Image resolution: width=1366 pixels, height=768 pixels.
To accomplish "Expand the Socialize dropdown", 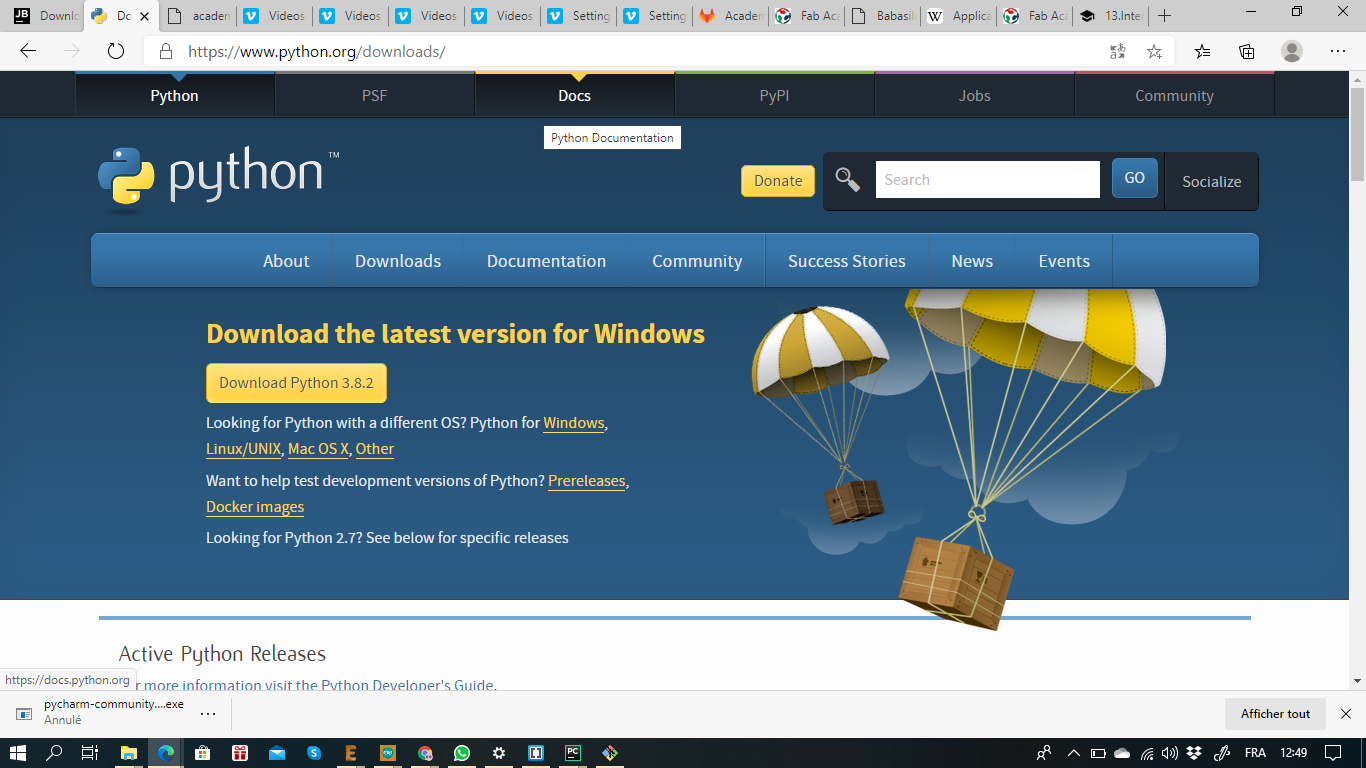I will [x=1211, y=181].
